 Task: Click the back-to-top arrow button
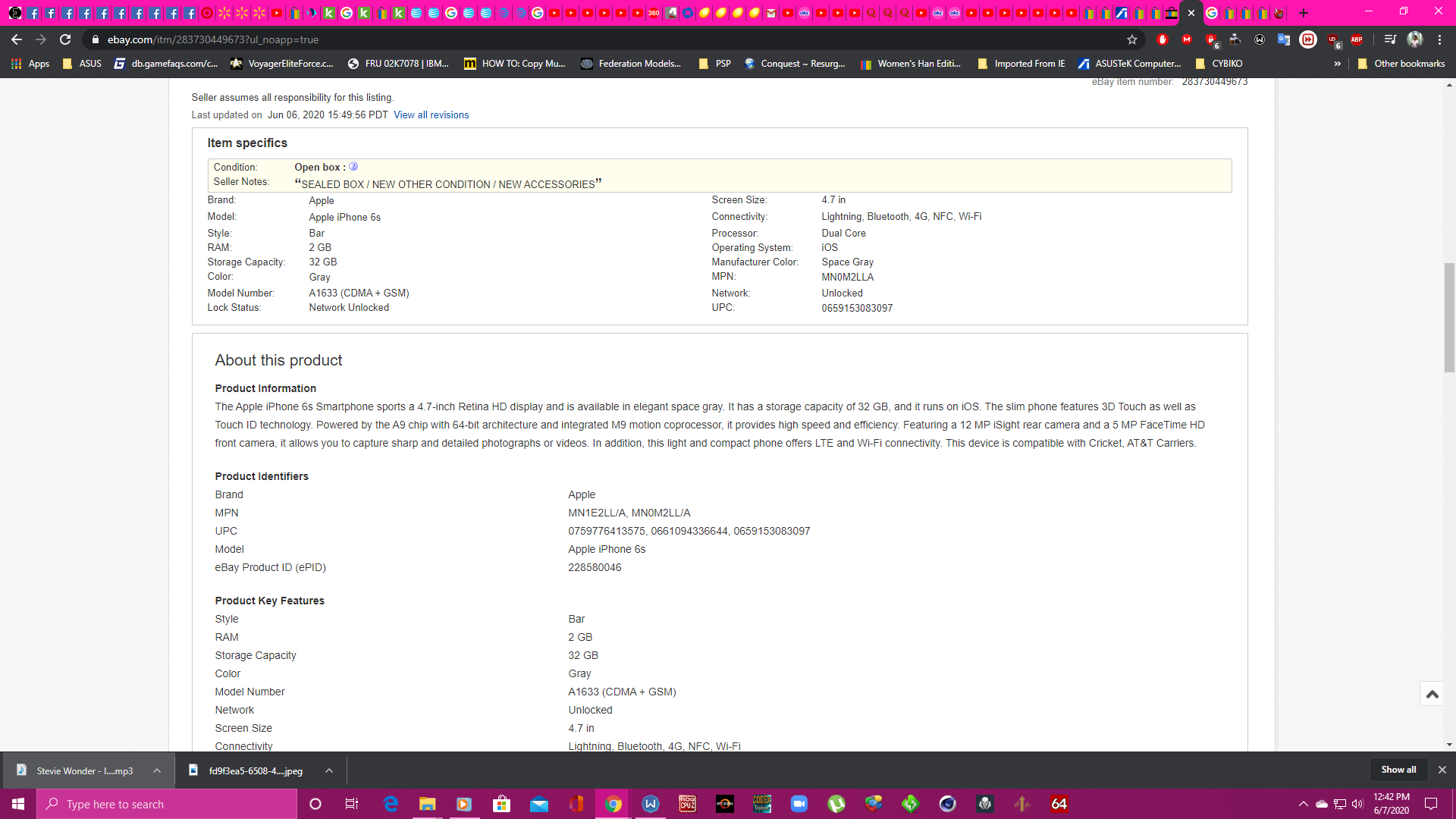[x=1432, y=694]
